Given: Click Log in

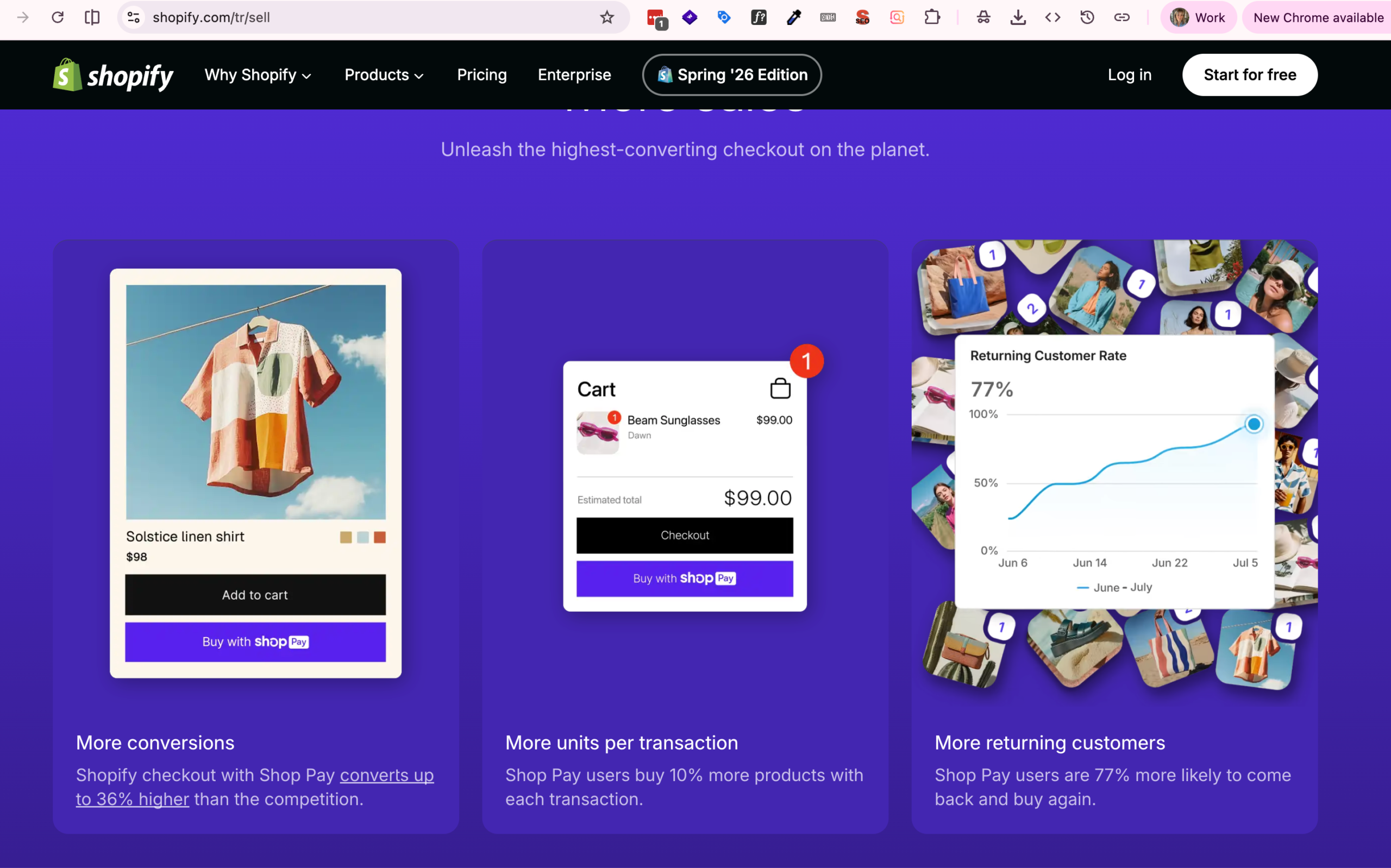Looking at the screenshot, I should click(x=1129, y=74).
